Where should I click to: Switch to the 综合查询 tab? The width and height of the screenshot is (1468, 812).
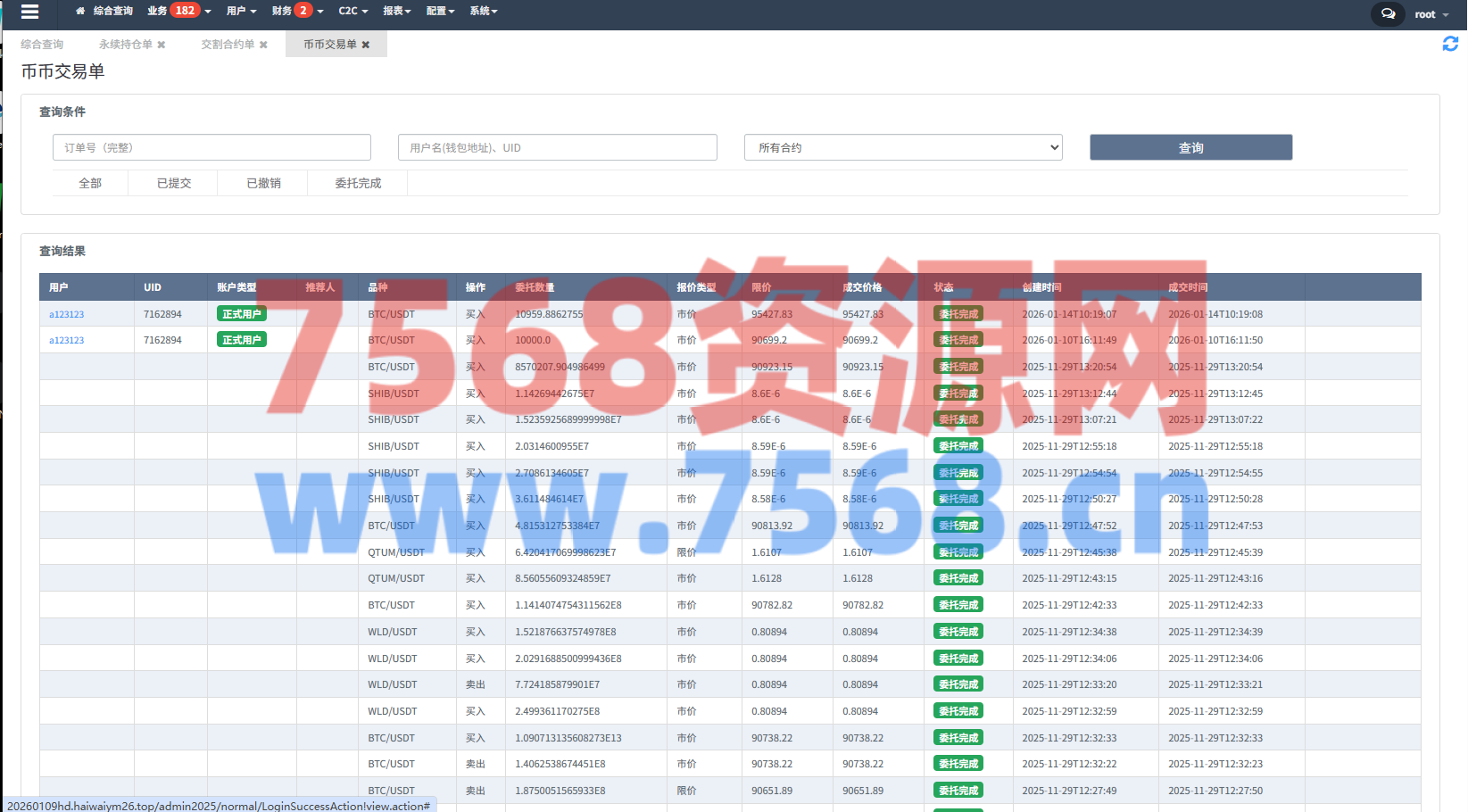click(42, 45)
